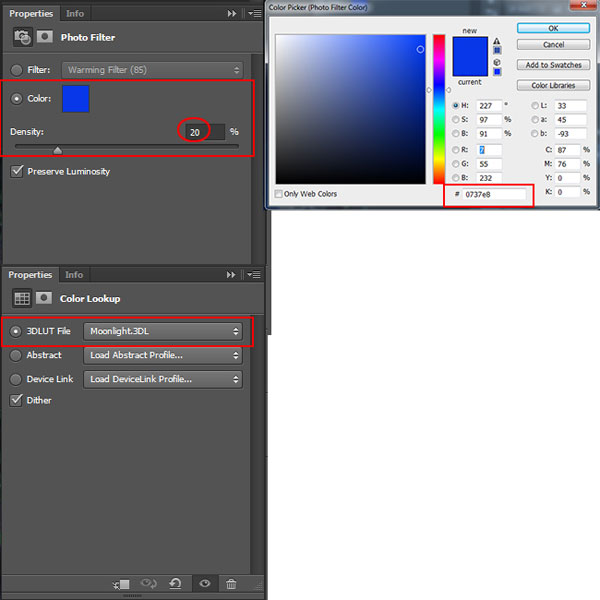Click the Photo Filter adjustment camera icon

point(23,37)
